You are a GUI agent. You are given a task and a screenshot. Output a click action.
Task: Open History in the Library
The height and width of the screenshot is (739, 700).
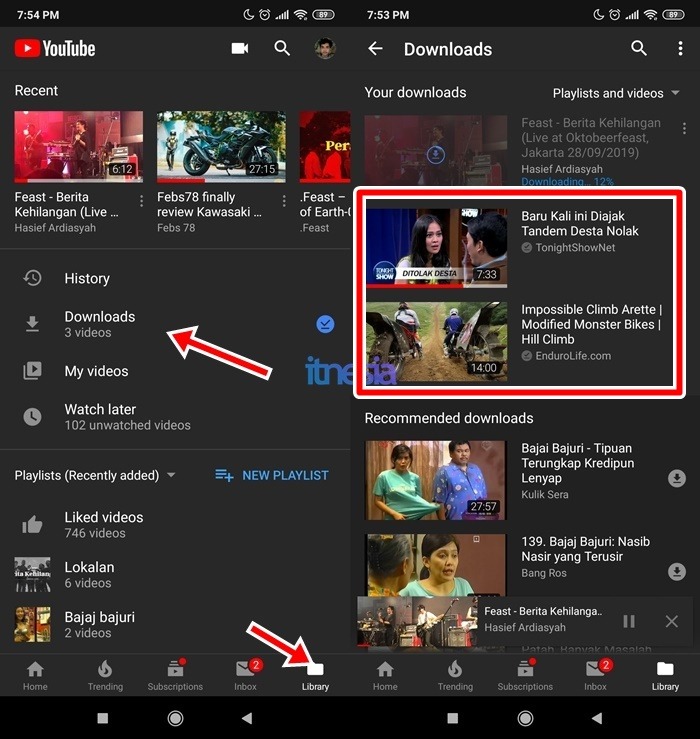point(175,278)
